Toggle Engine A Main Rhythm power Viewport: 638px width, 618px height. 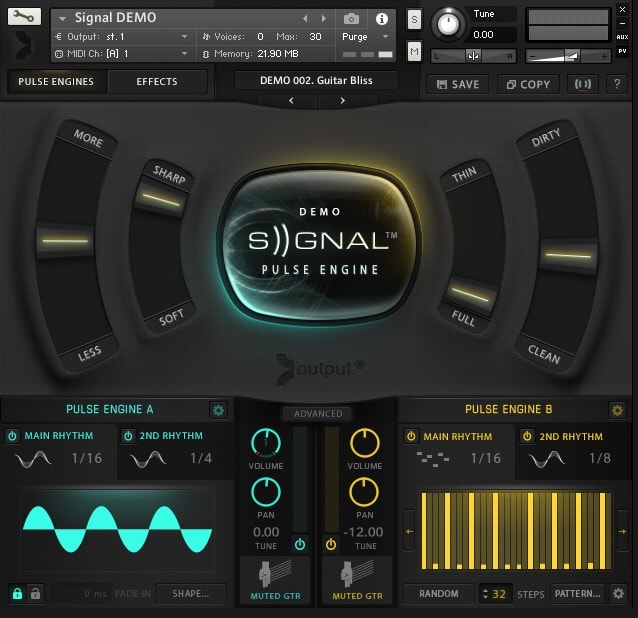12,436
